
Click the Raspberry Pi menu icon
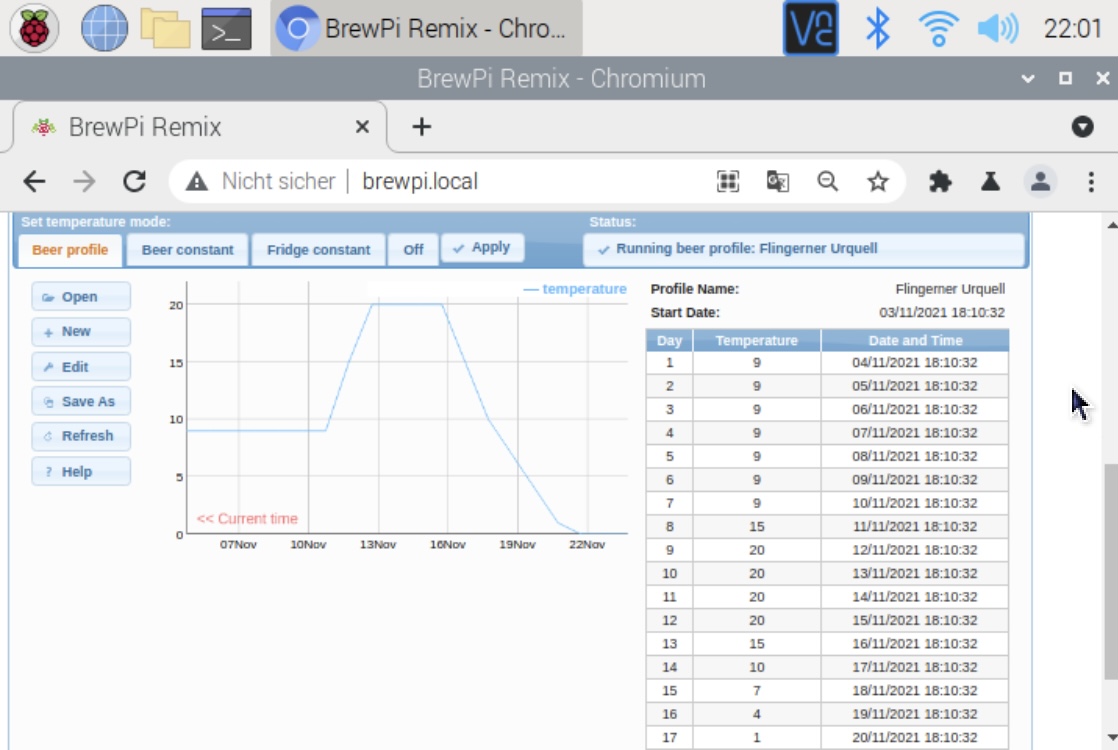[x=34, y=28]
